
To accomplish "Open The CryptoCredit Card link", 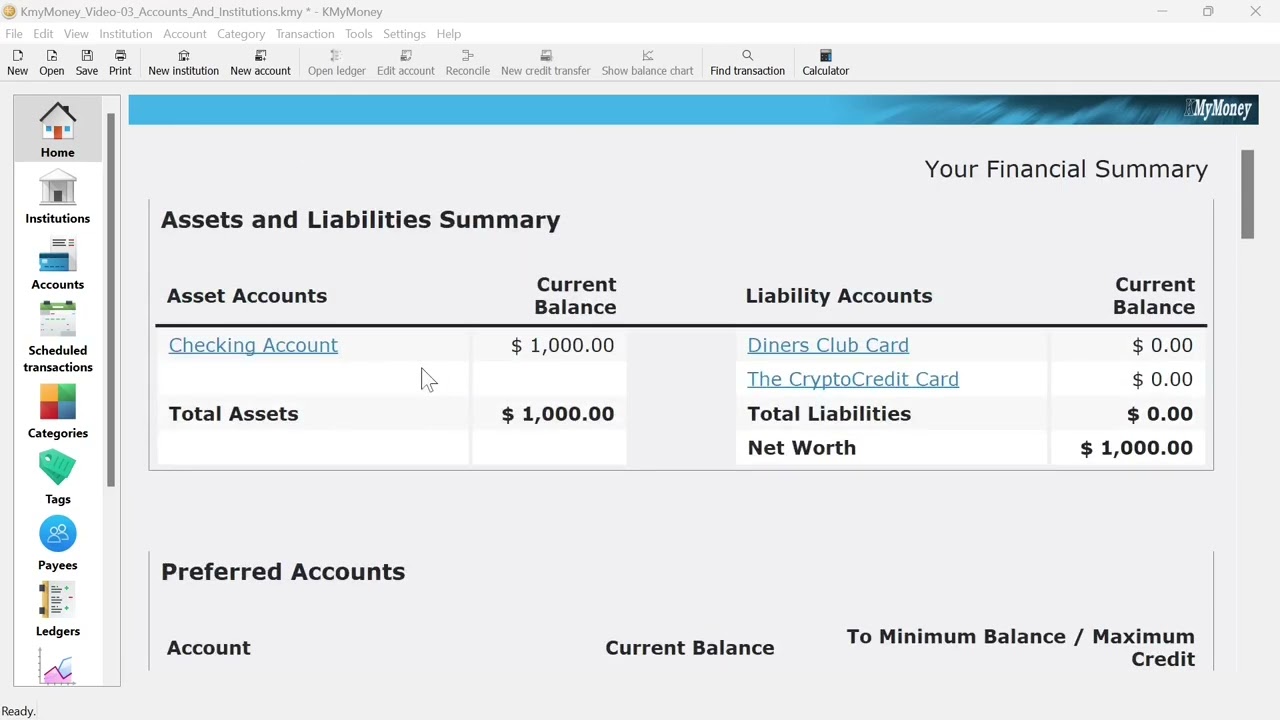I will 853,379.
